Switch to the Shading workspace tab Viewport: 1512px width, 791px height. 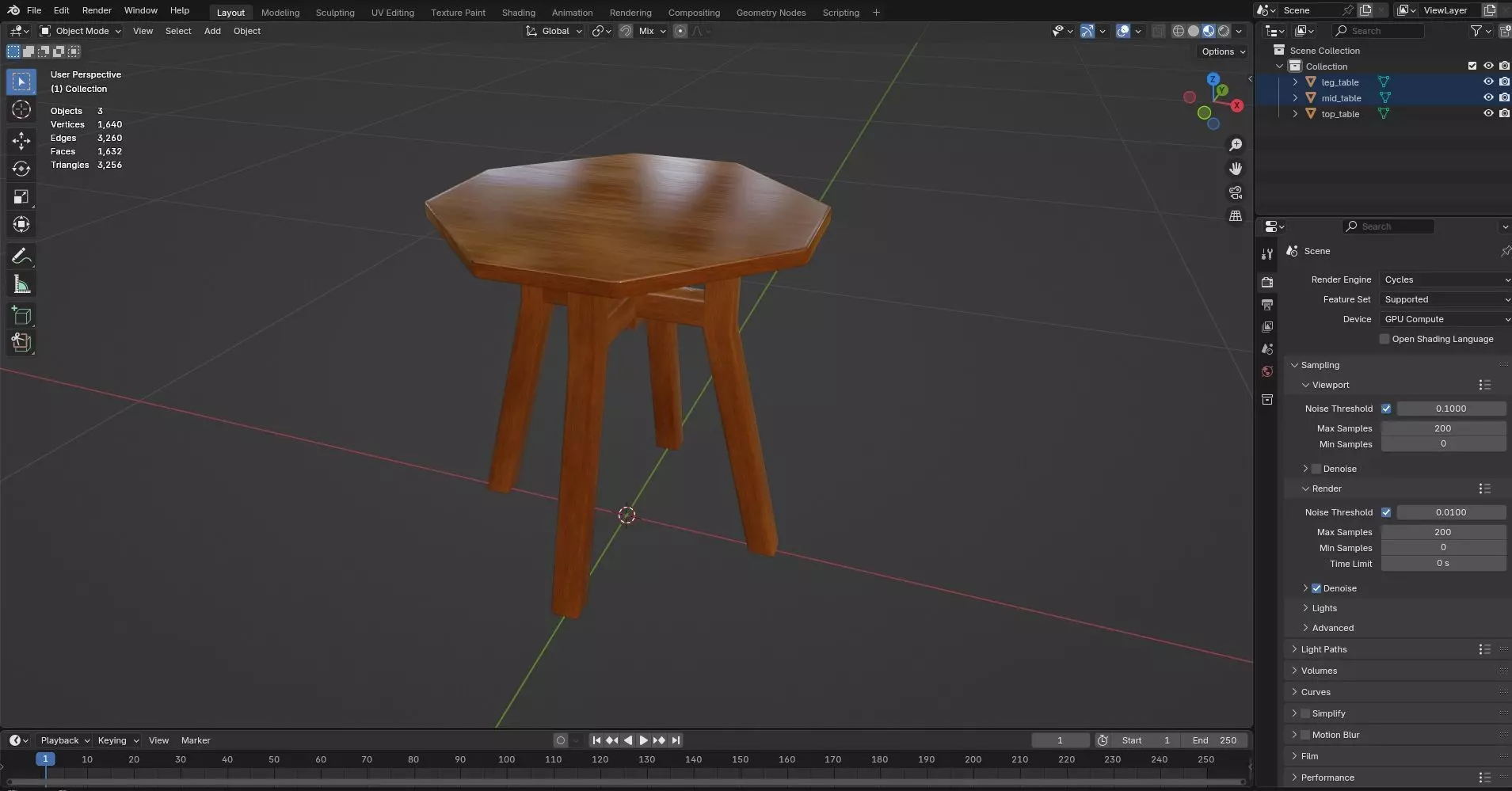518,13
